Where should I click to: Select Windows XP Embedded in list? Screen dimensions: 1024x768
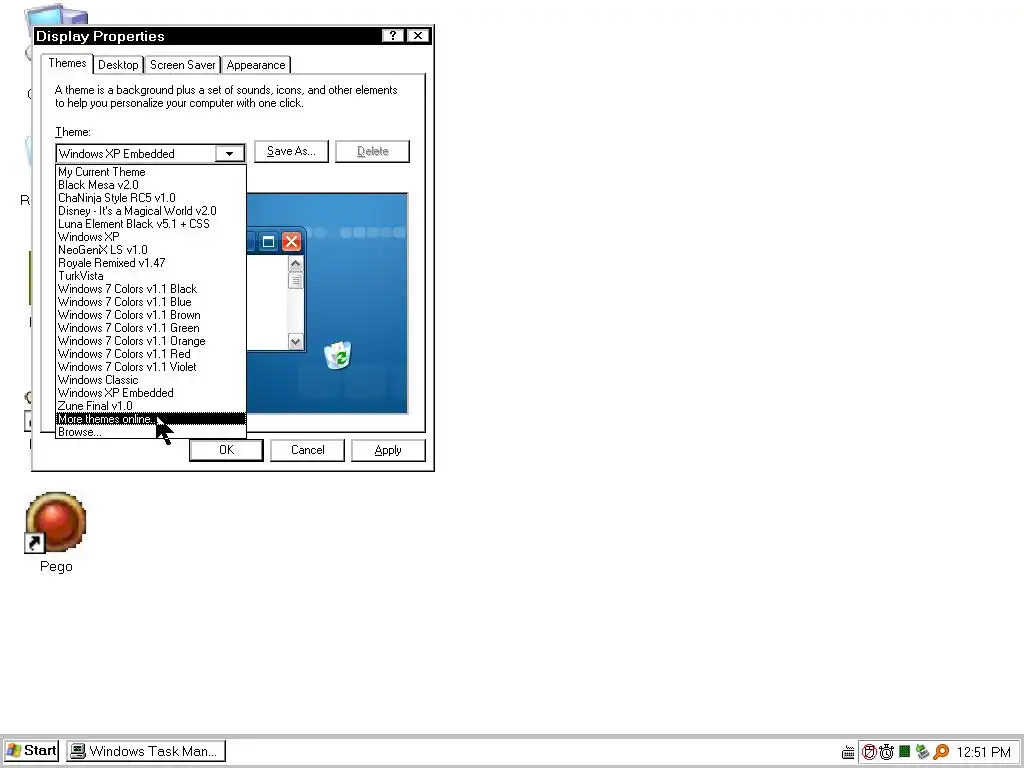151,393
